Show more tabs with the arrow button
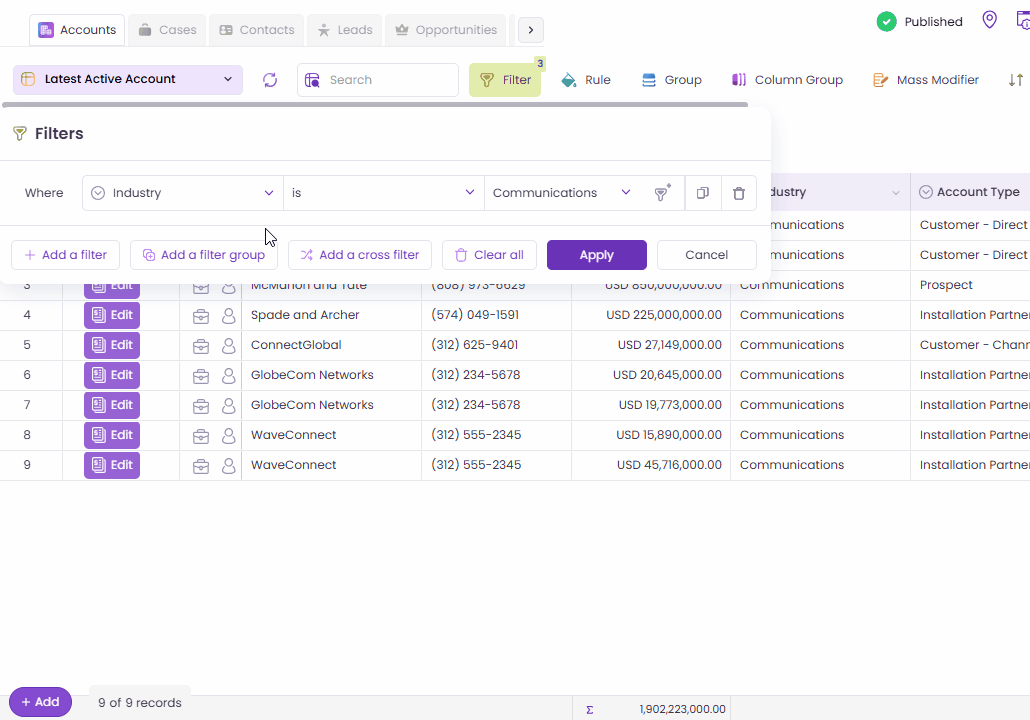This screenshot has width=1030, height=720. pyautogui.click(x=530, y=30)
